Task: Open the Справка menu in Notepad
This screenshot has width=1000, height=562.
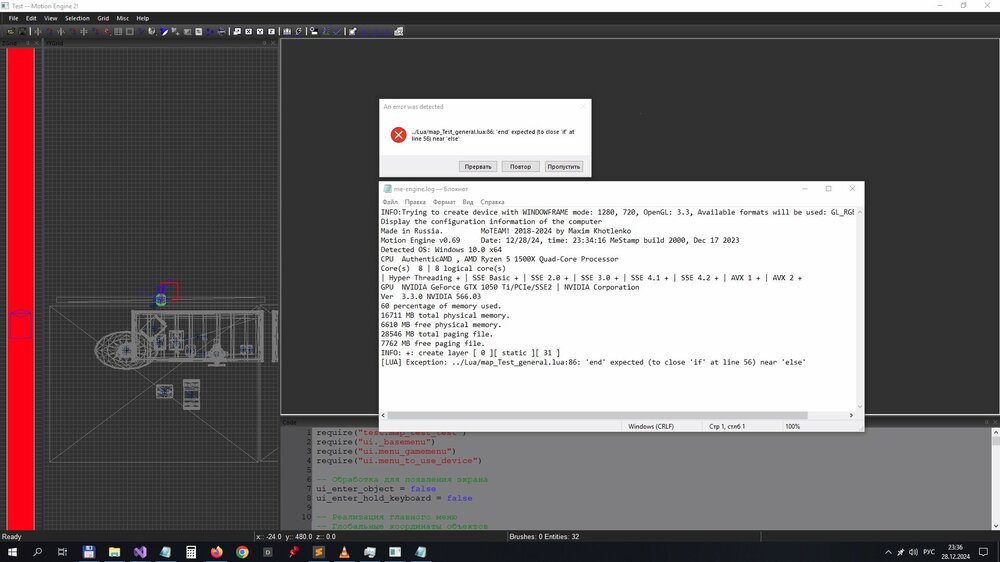Action: pyautogui.click(x=493, y=202)
